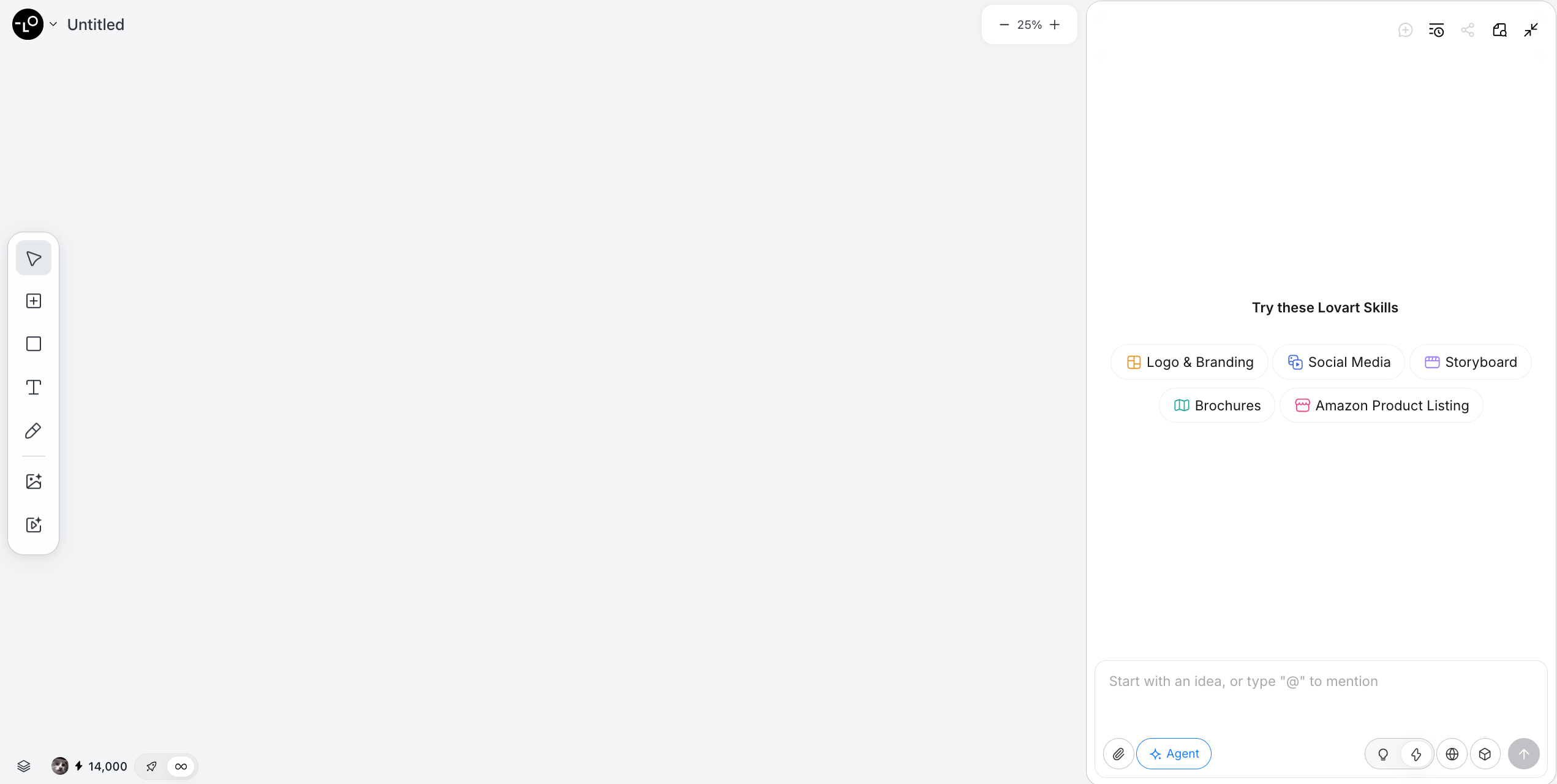Open the chat history list icon
Viewport: 1557px width, 784px height.
[x=1436, y=30]
